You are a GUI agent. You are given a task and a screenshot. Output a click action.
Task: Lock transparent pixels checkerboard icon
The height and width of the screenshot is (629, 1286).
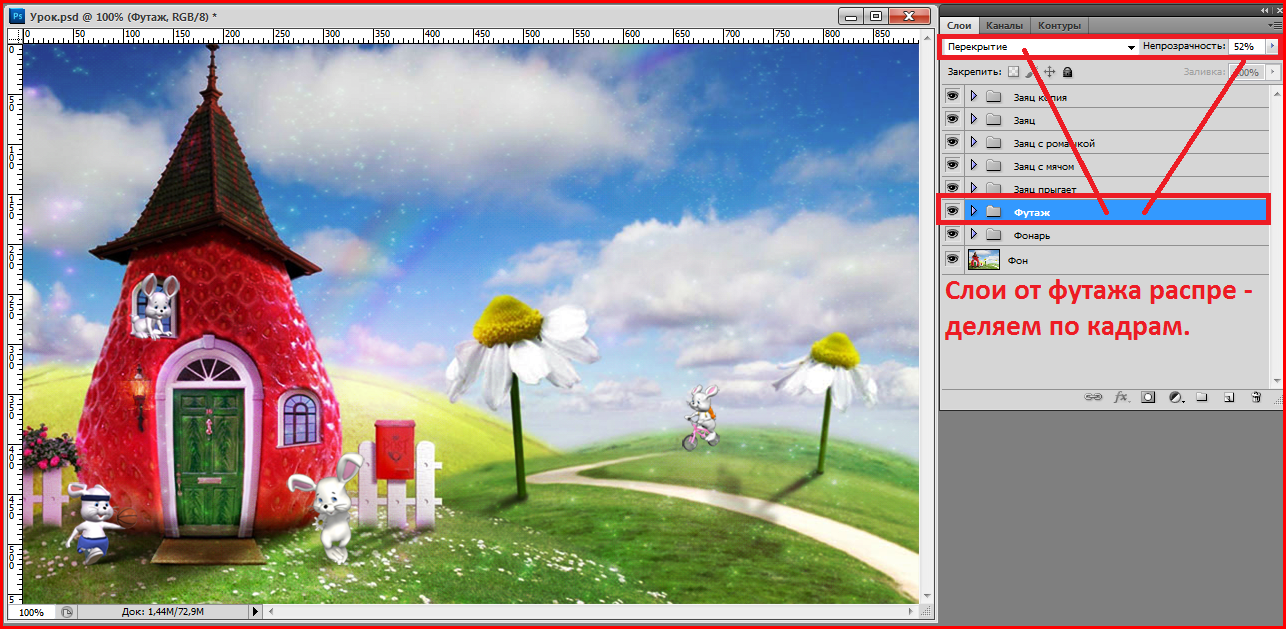1013,72
